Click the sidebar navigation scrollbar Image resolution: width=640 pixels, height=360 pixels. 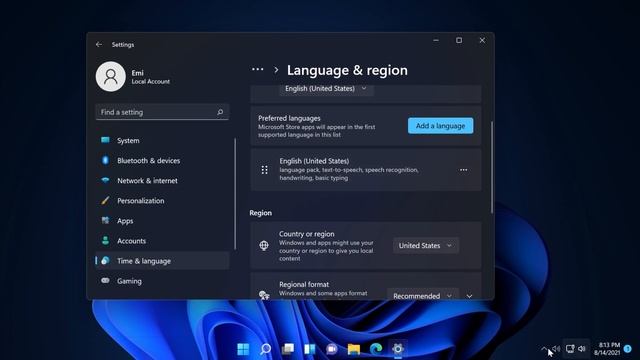(235, 194)
